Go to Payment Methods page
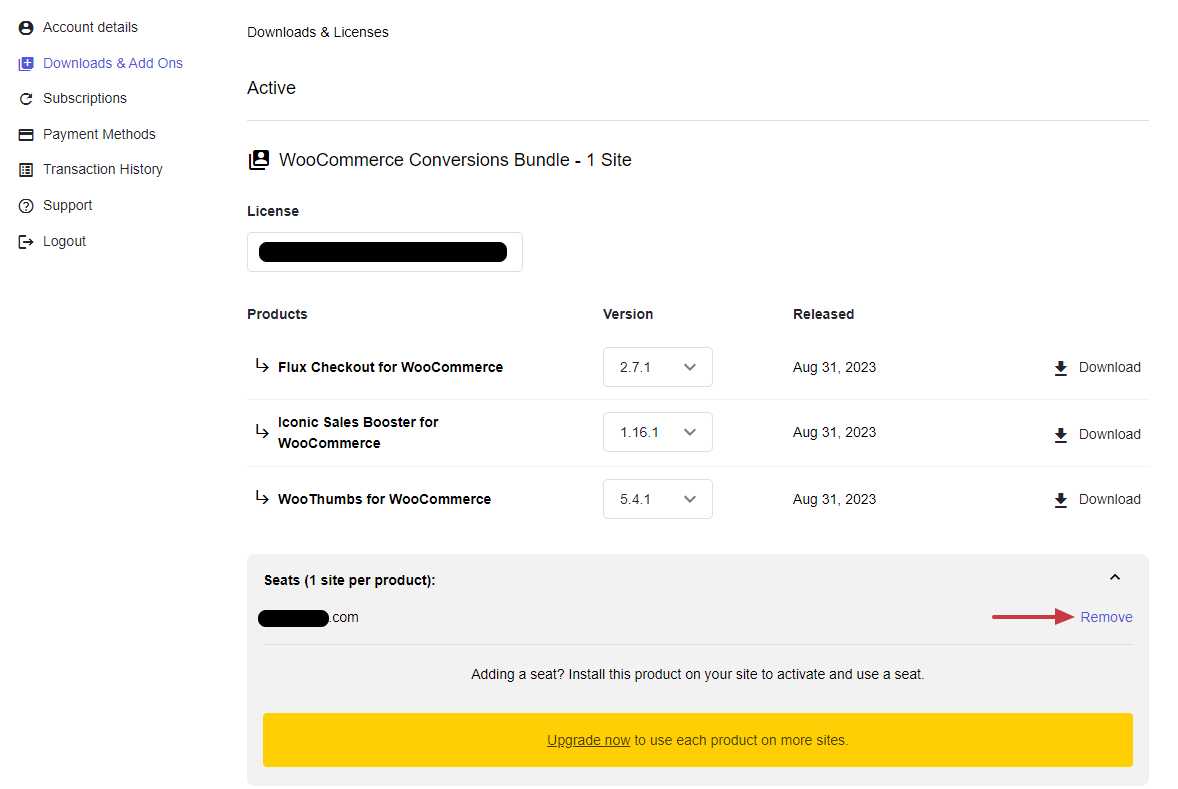1178x789 pixels. click(x=99, y=134)
